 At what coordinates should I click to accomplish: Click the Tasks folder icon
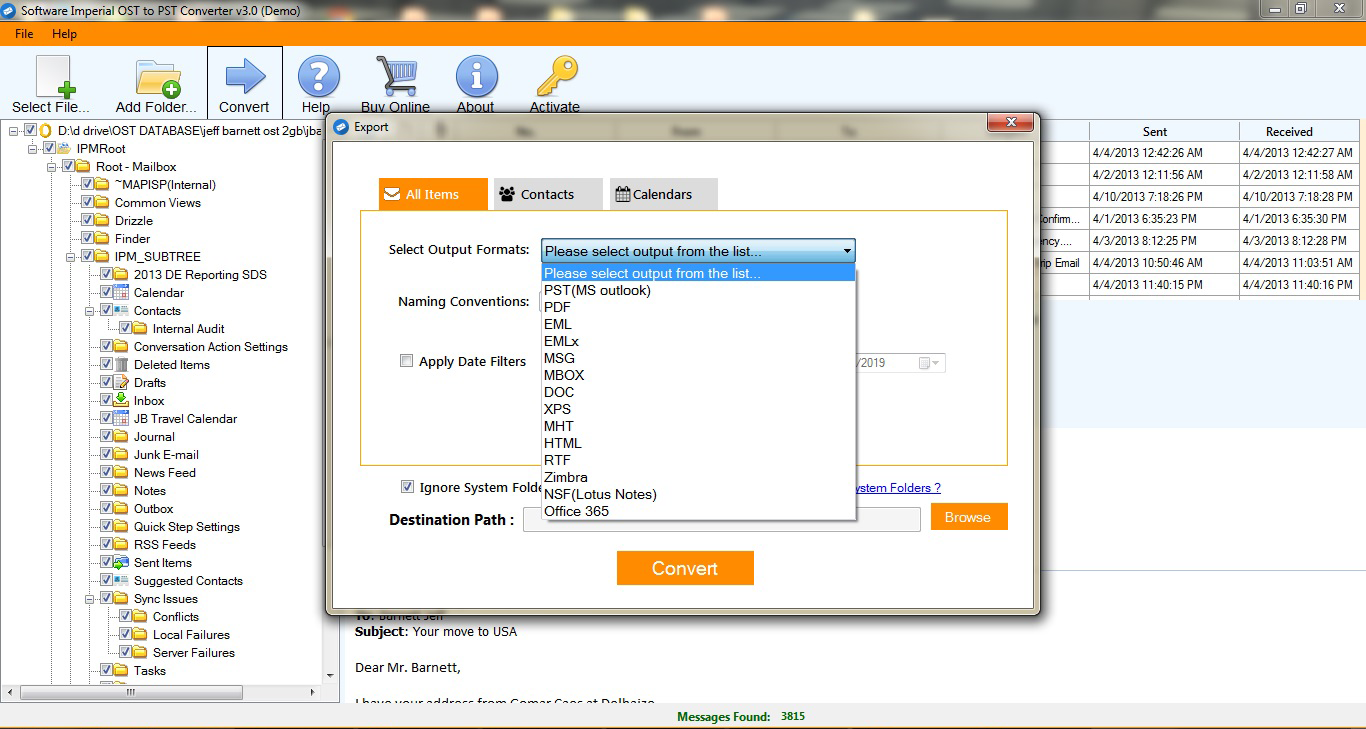tap(119, 670)
